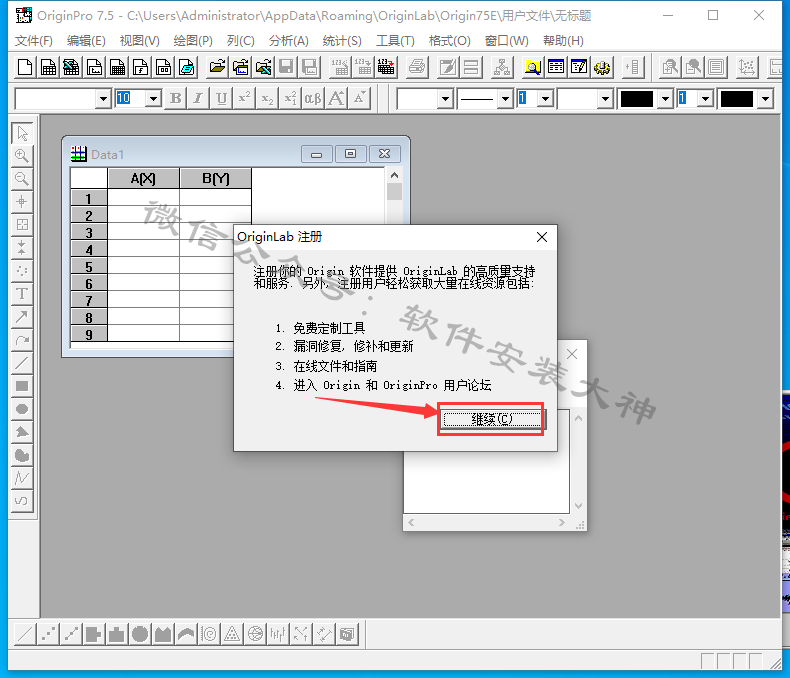Click the Area plot icon
This screenshot has height=678, width=790.
tap(163, 634)
